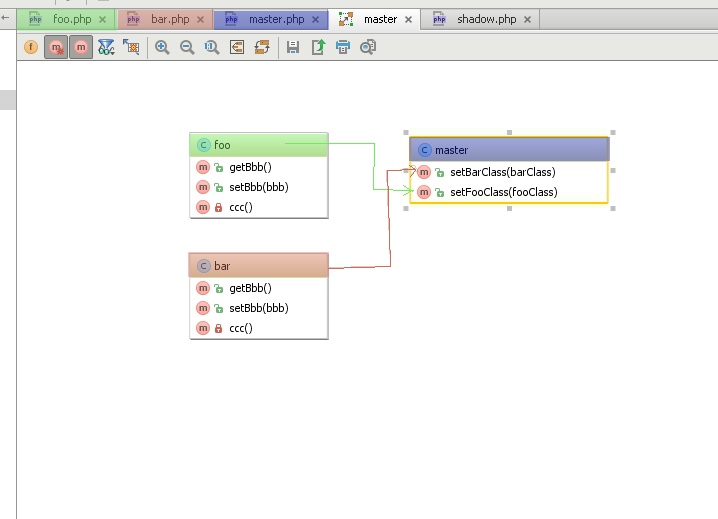Toggle the Methods visibility button
Viewport: 718px width, 519px height.
click(x=81, y=47)
